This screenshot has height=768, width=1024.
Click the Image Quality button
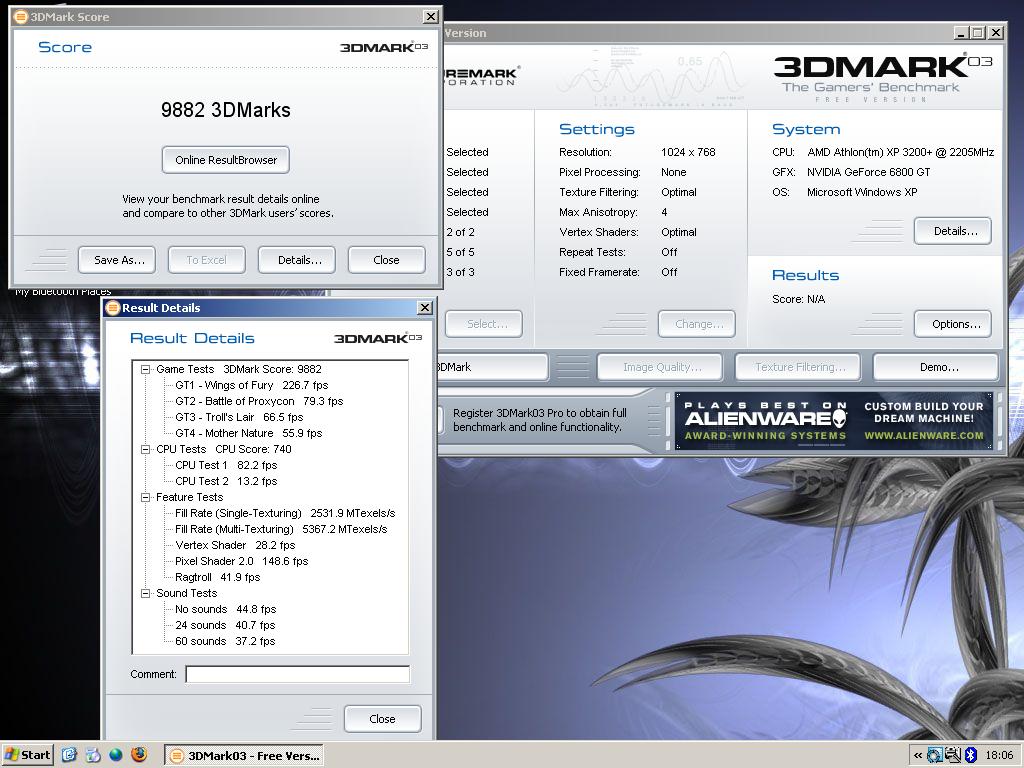point(660,367)
